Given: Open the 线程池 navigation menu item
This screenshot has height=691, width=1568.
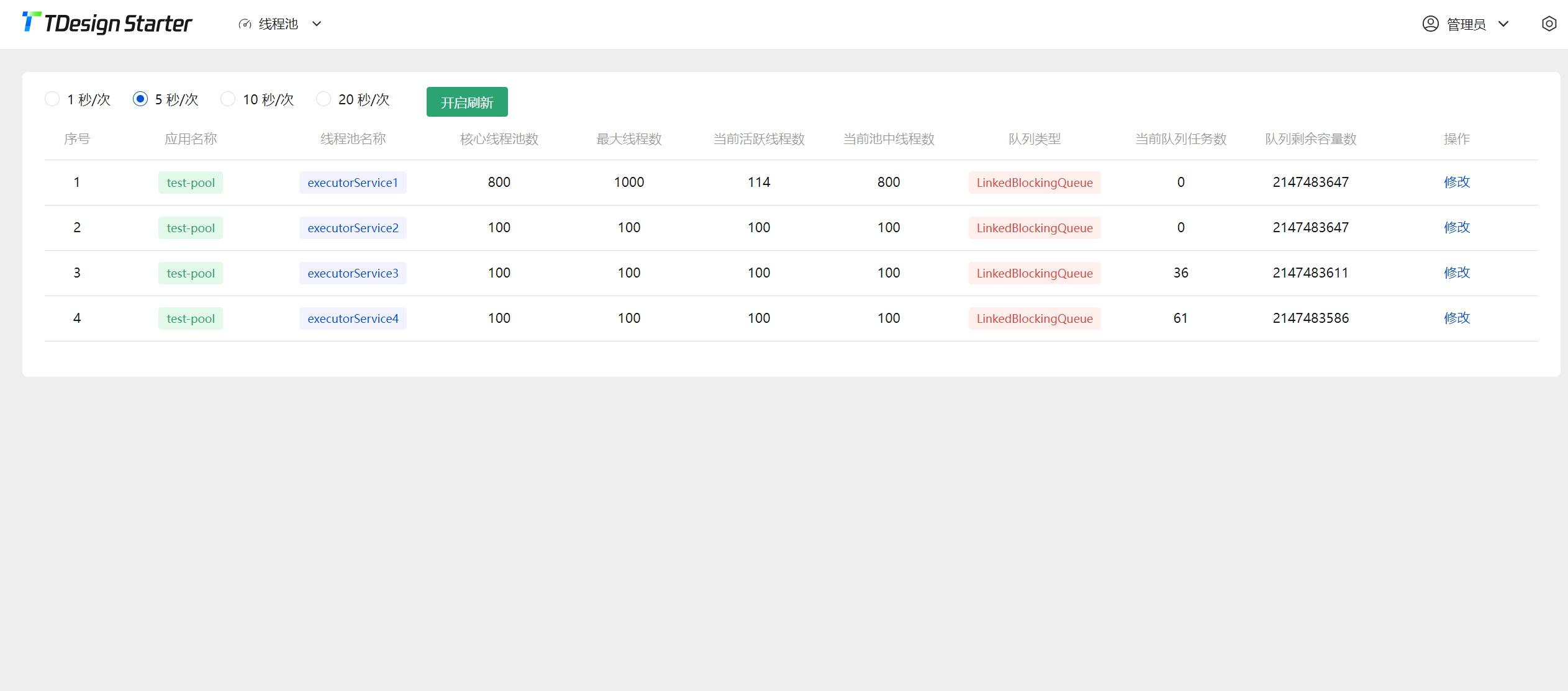Looking at the screenshot, I should (x=278, y=24).
